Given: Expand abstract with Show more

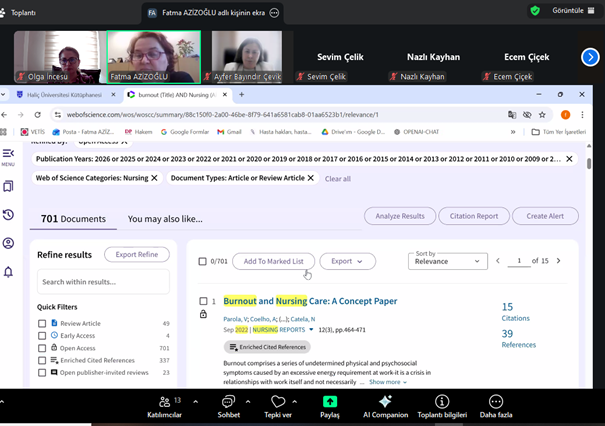Looking at the screenshot, I should tap(387, 382).
